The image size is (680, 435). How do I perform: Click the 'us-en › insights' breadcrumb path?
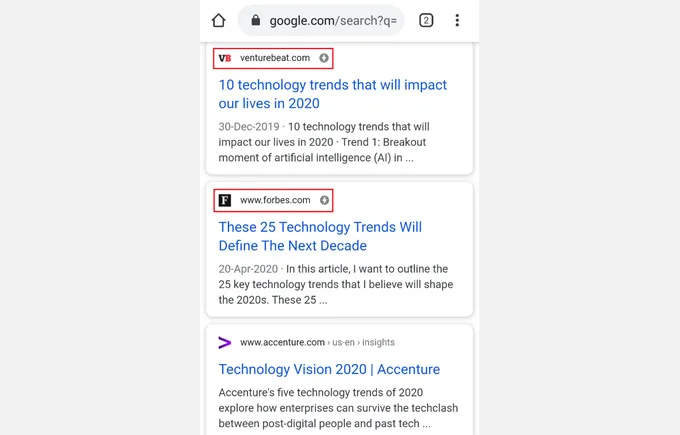[363, 342]
